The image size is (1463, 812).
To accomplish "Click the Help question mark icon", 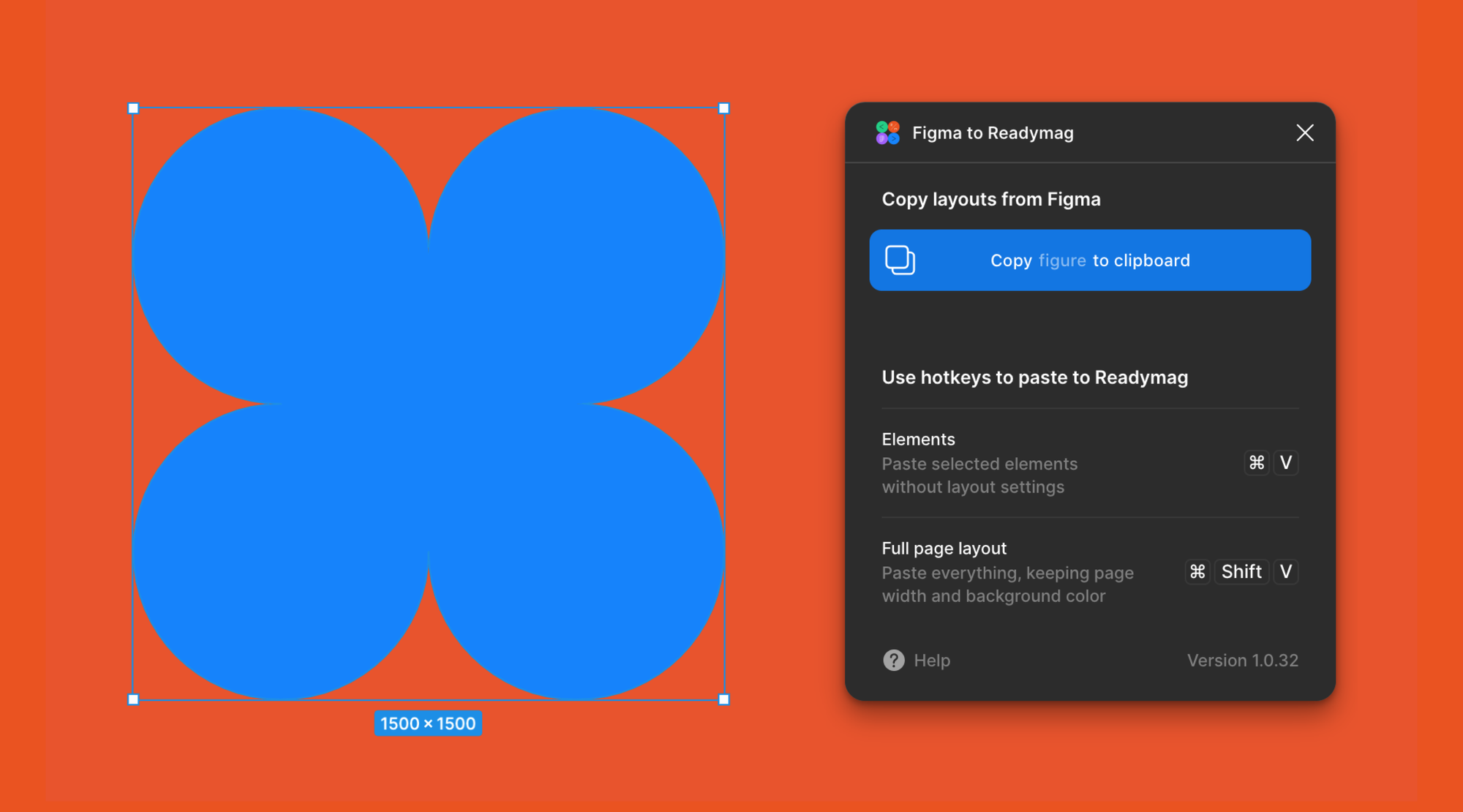I will [x=893, y=660].
